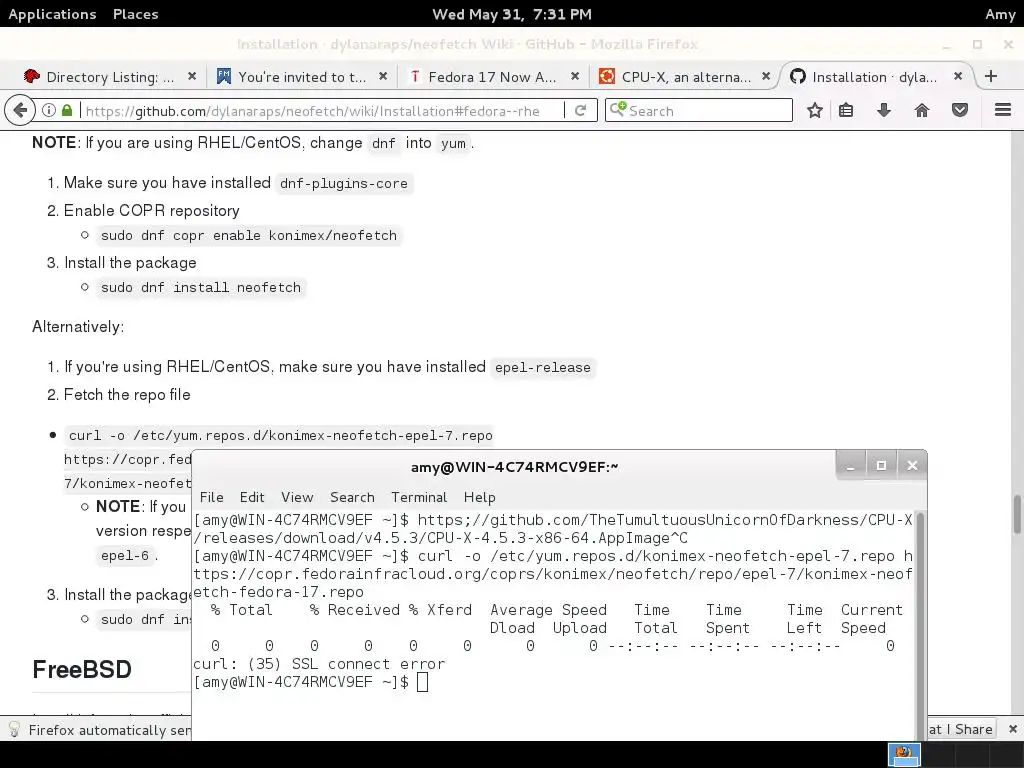The height and width of the screenshot is (768, 1024).
Task: Close the Installation wiki tab
Action: pyautogui.click(x=957, y=76)
